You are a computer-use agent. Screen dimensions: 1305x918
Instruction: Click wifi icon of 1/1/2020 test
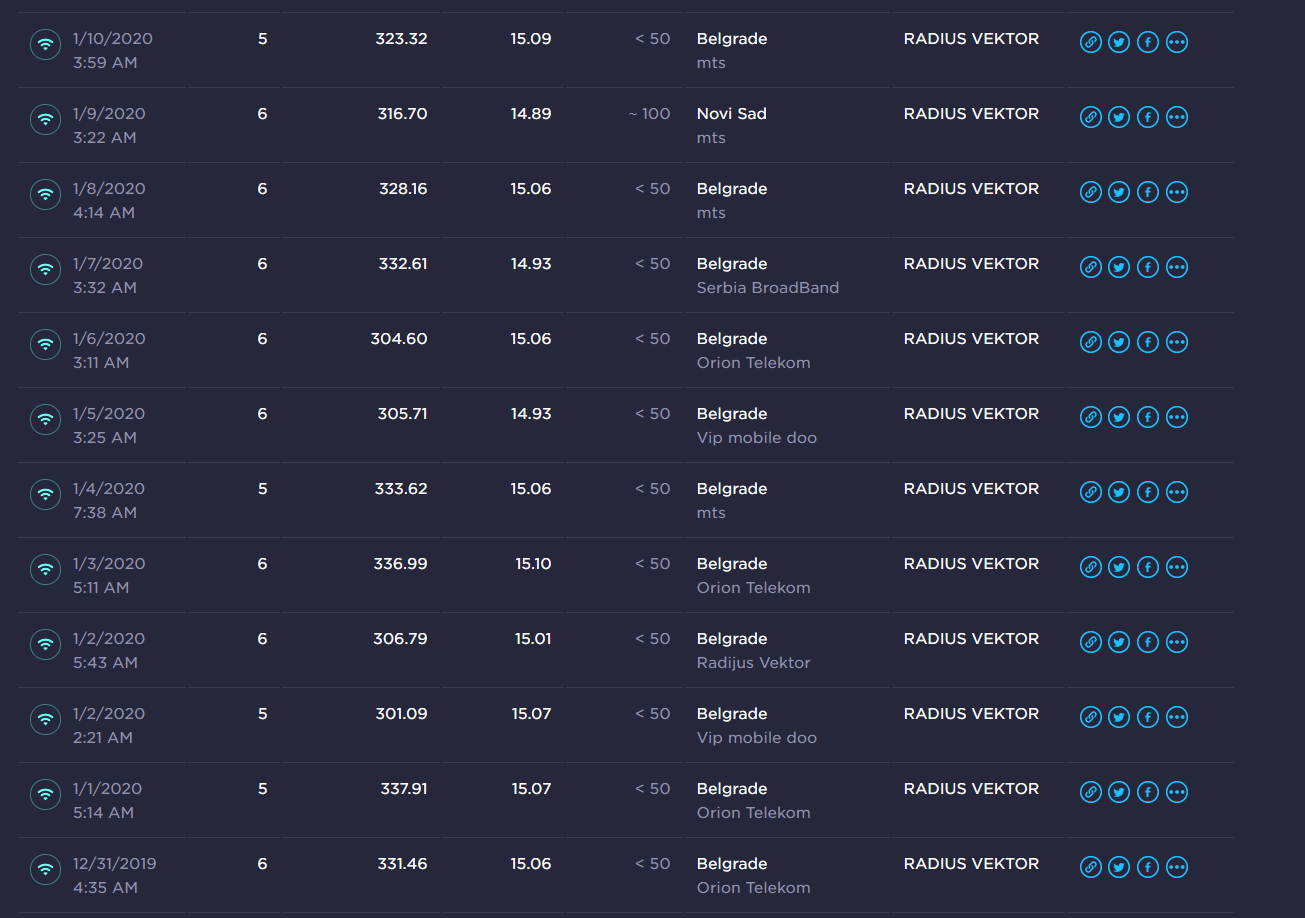tap(45, 794)
